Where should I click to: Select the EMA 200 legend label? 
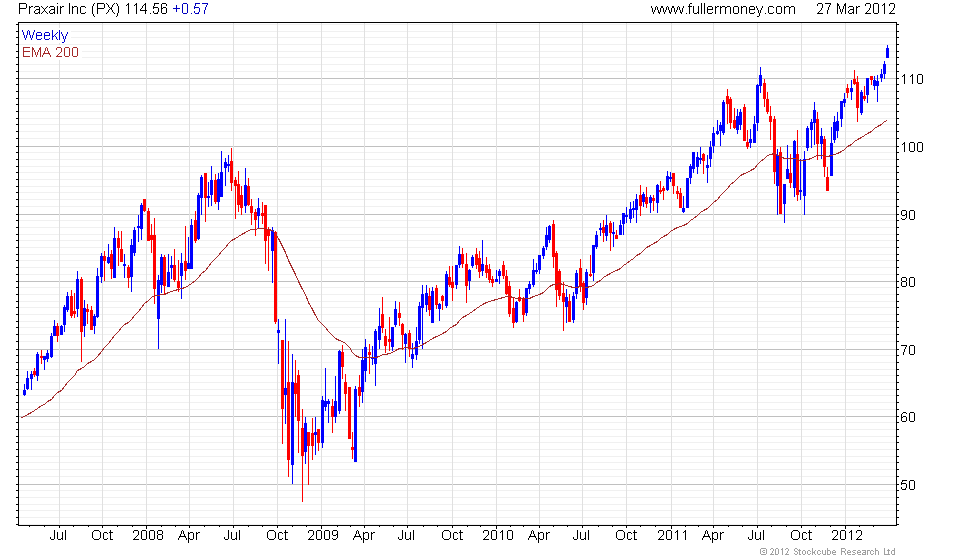pyautogui.click(x=50, y=52)
